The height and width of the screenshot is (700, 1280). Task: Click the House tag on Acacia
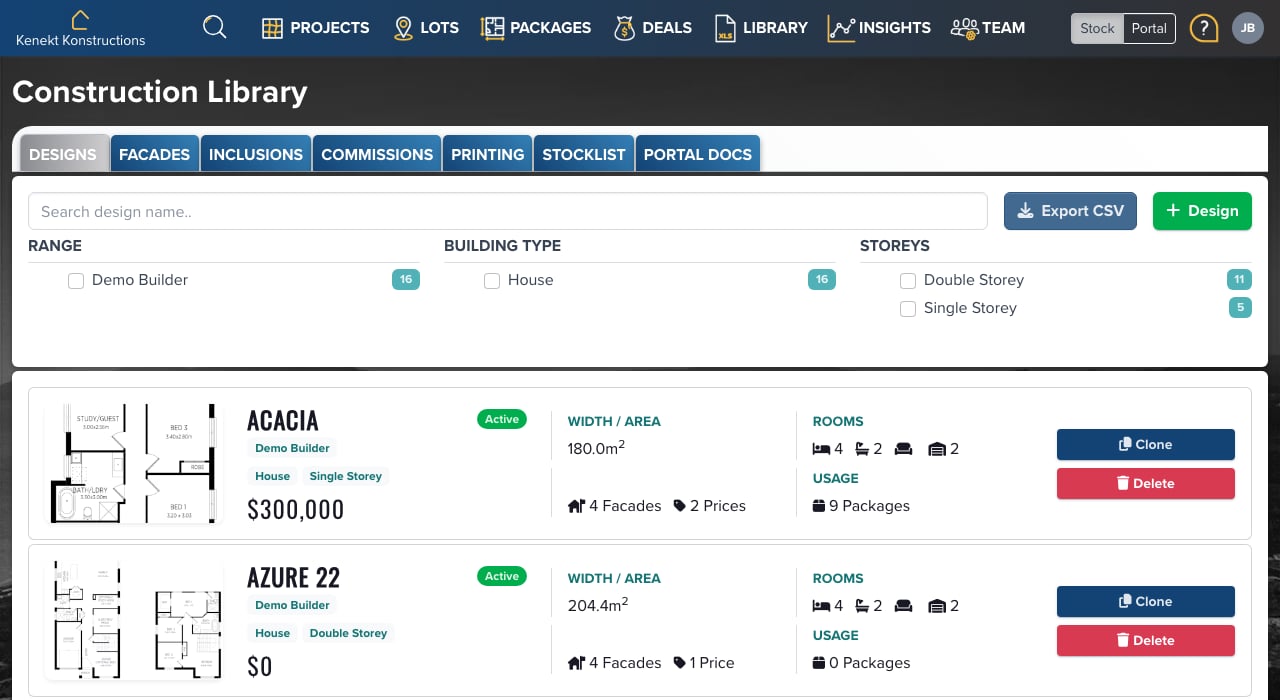pos(272,476)
